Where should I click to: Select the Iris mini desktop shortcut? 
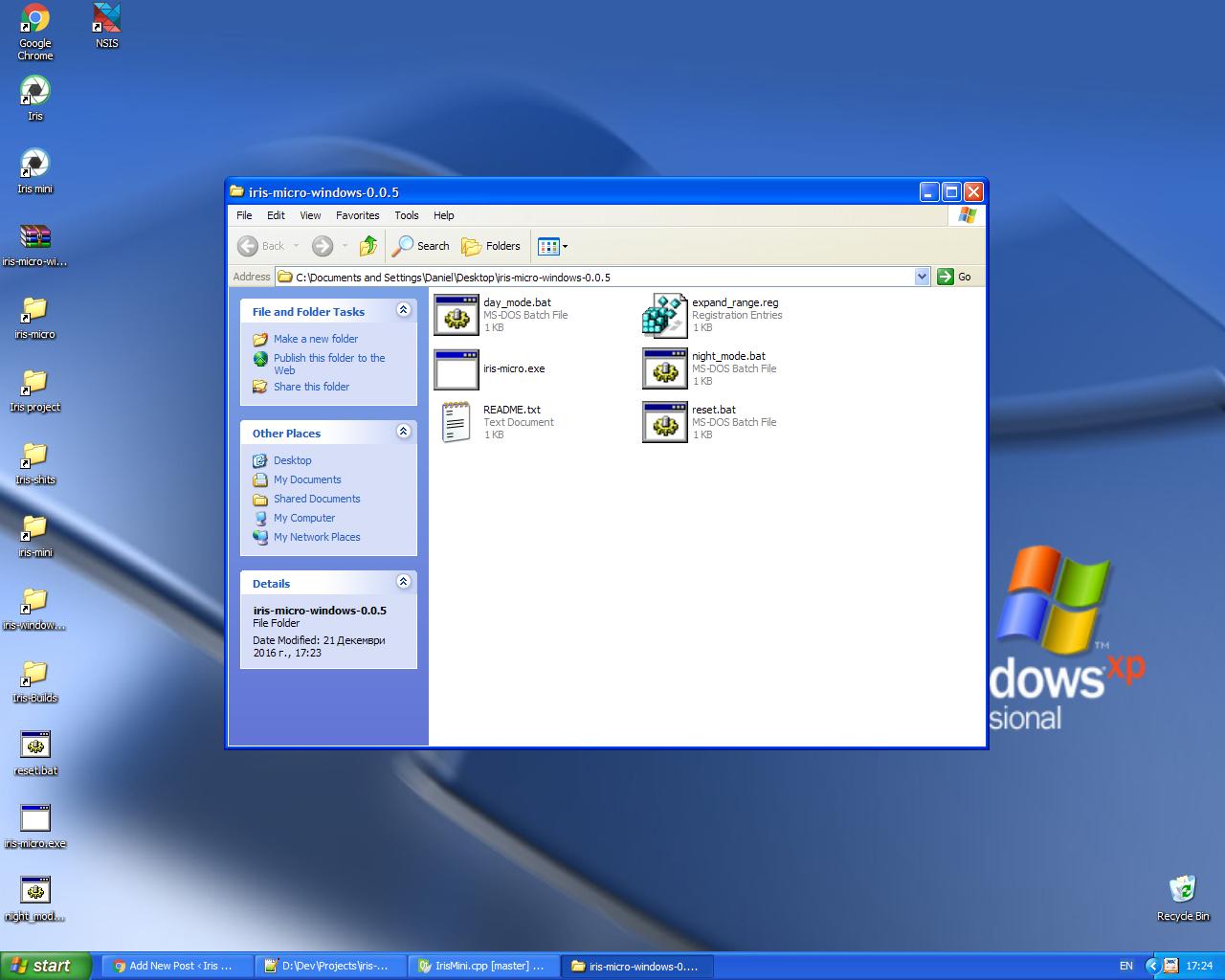(35, 171)
